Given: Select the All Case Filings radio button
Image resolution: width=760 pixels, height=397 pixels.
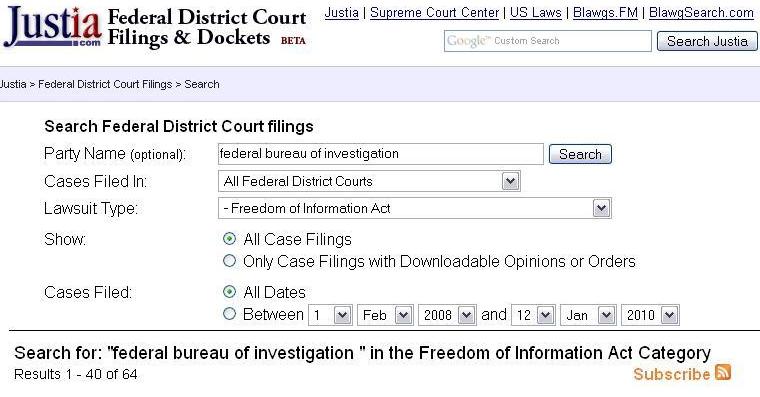Looking at the screenshot, I should 229,238.
